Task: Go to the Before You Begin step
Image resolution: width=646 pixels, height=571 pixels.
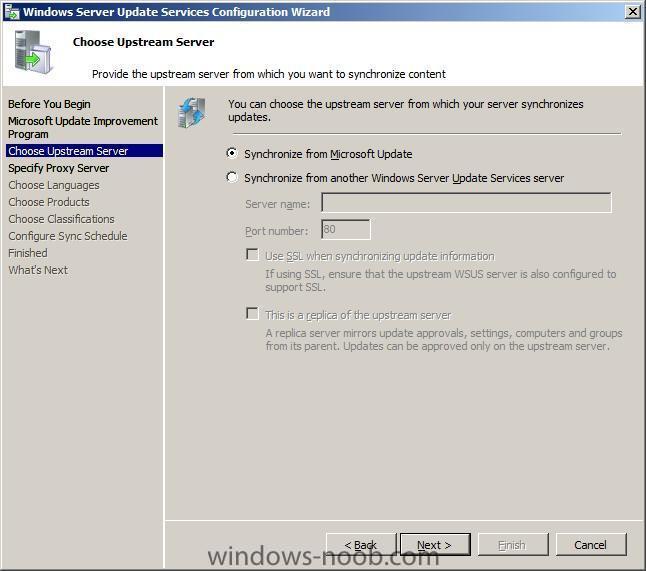Action: 49,104
